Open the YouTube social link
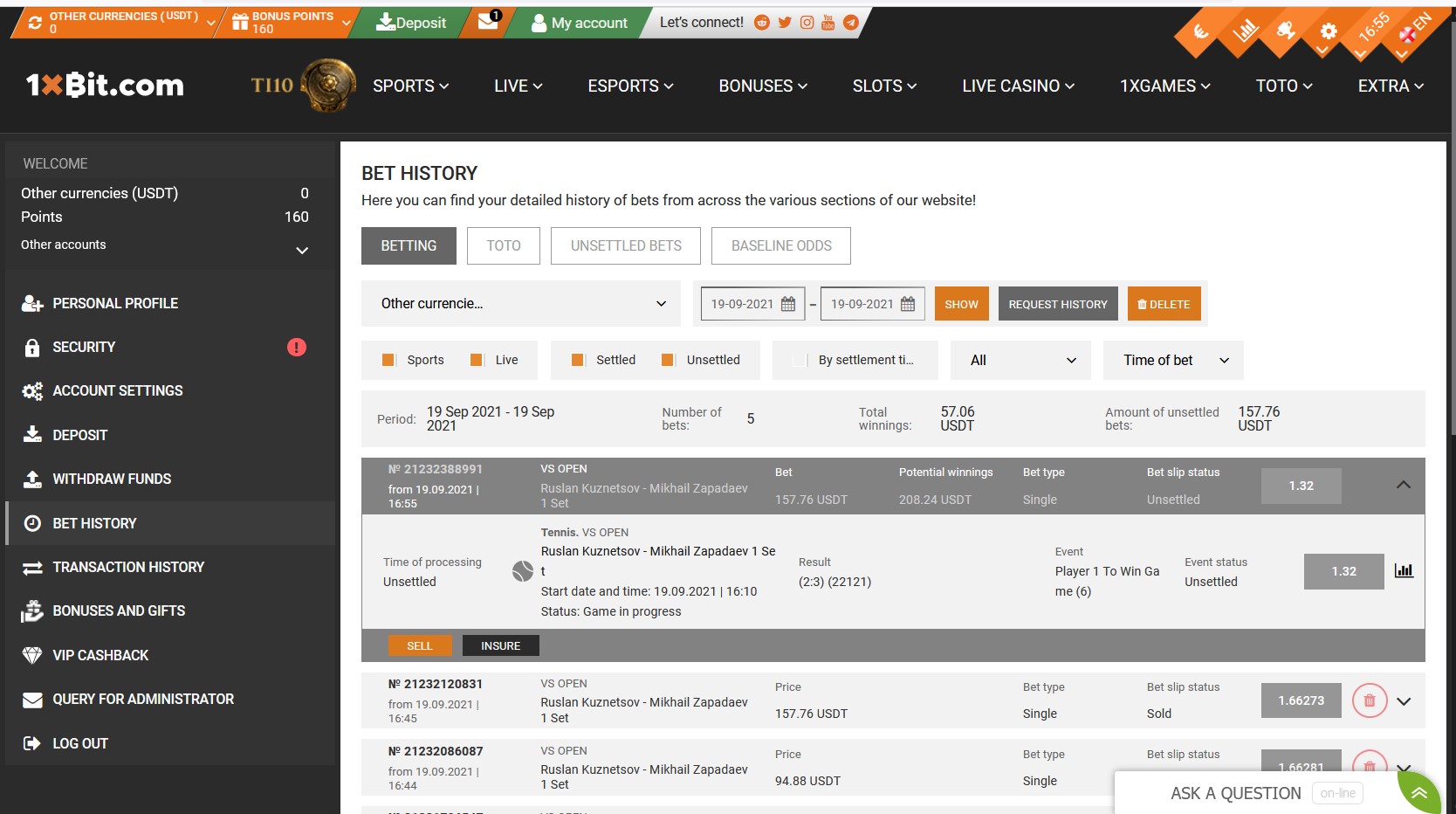 (x=828, y=23)
